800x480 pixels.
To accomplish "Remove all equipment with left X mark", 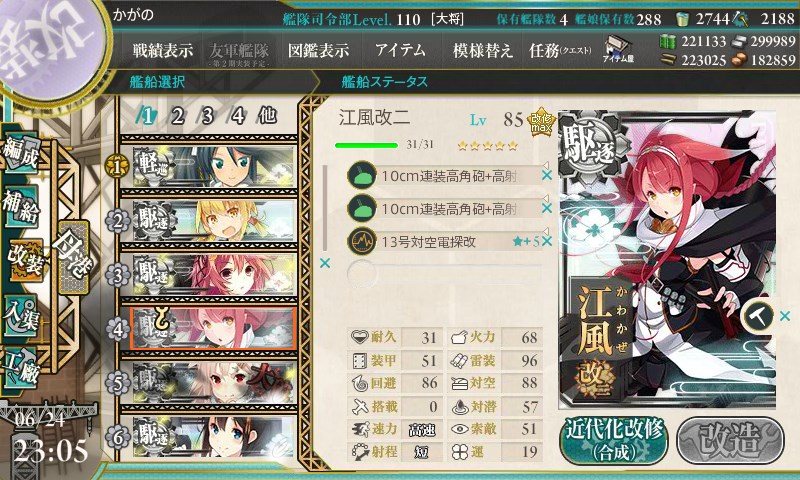I will [x=324, y=263].
